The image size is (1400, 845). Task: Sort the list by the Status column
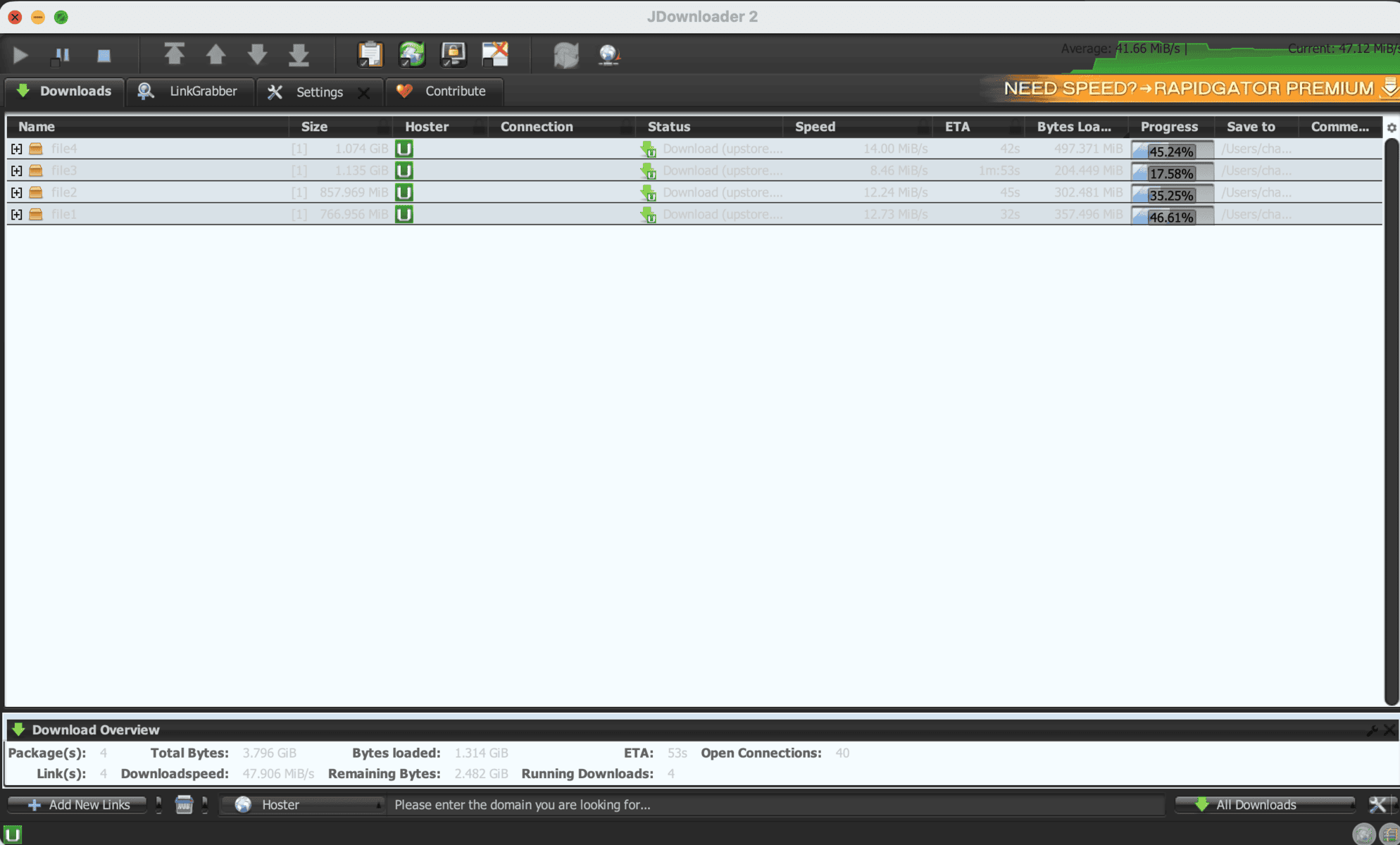point(710,127)
